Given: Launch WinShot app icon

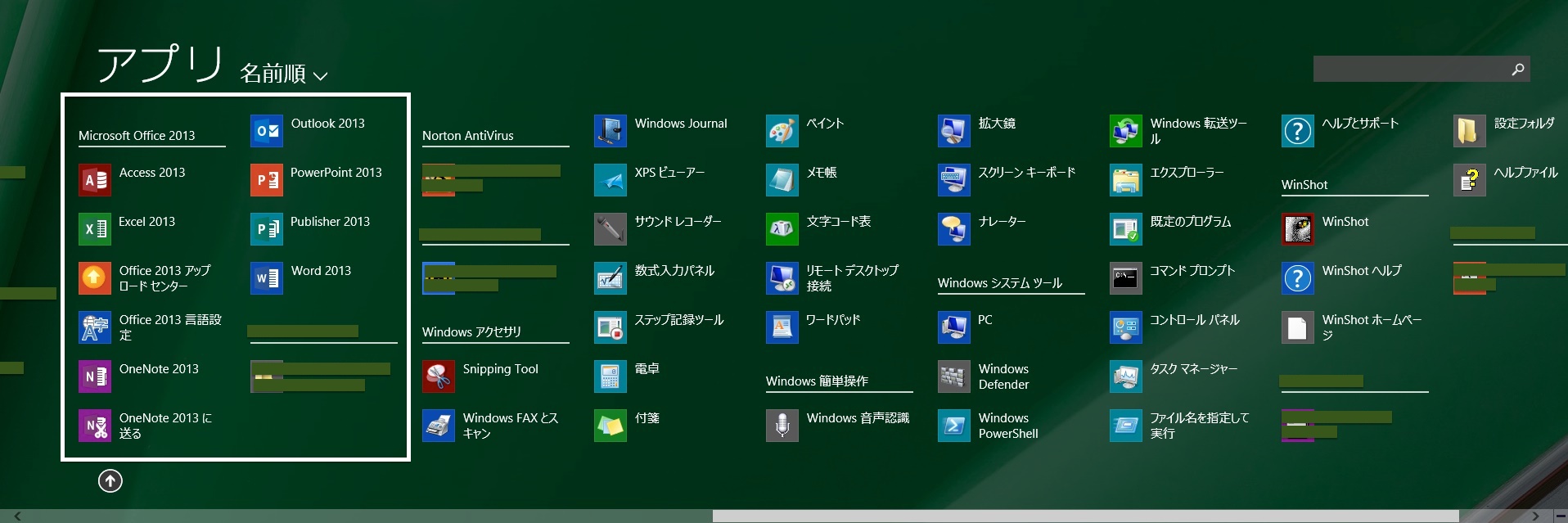Looking at the screenshot, I should pos(1298,229).
